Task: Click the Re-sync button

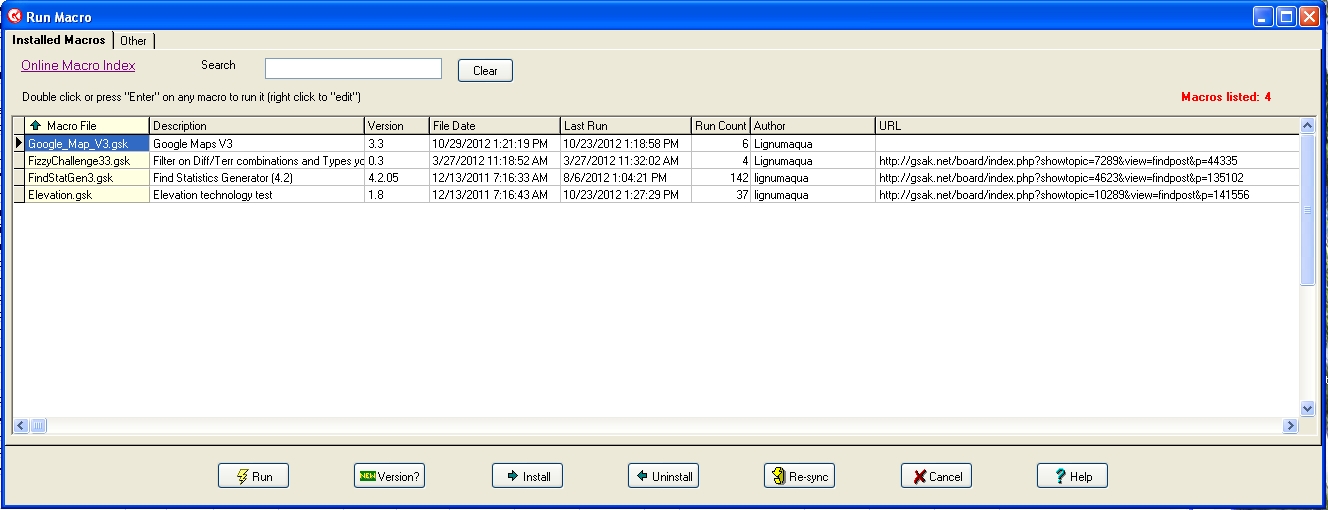Action: pos(799,476)
